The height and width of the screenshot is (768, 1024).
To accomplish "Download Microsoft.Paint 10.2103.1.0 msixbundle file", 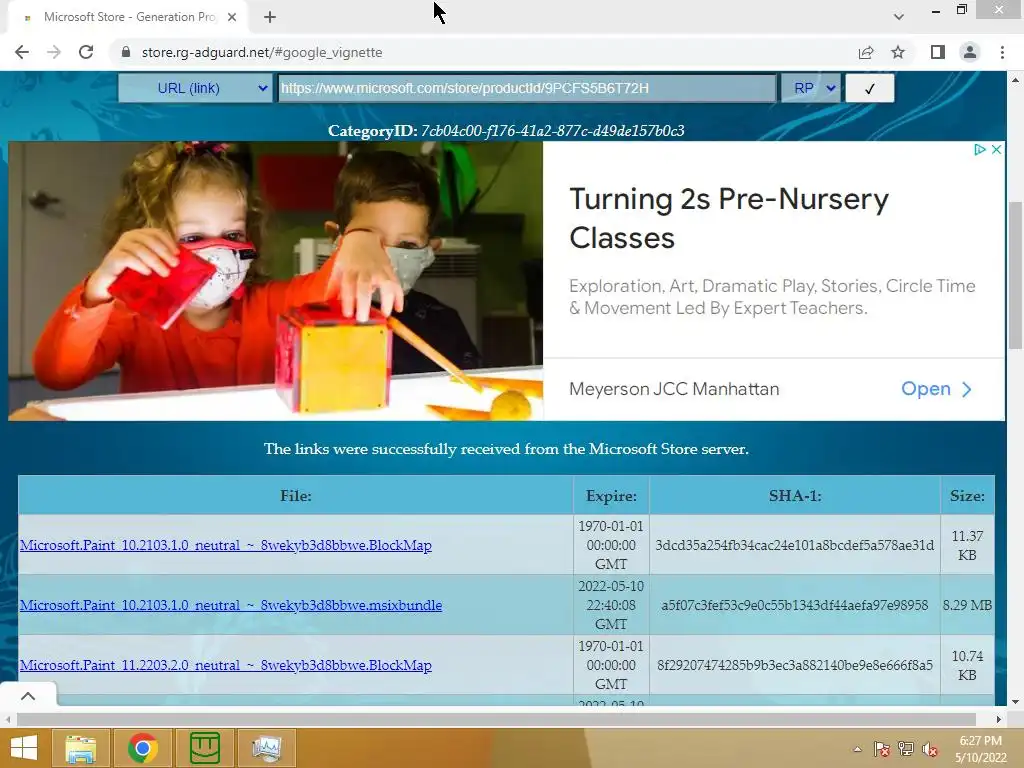I will (231, 605).
